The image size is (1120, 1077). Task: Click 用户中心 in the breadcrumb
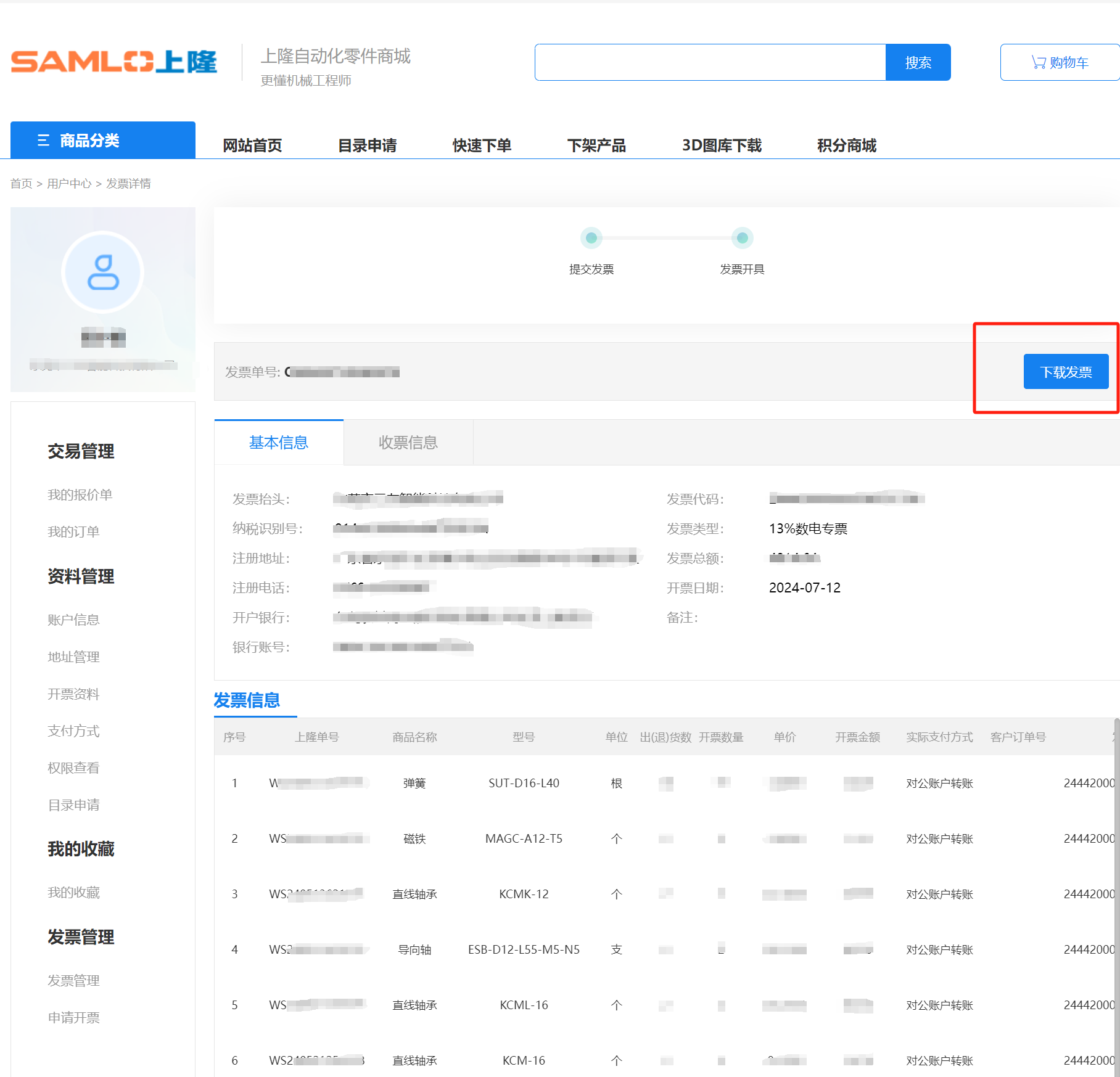pos(69,184)
